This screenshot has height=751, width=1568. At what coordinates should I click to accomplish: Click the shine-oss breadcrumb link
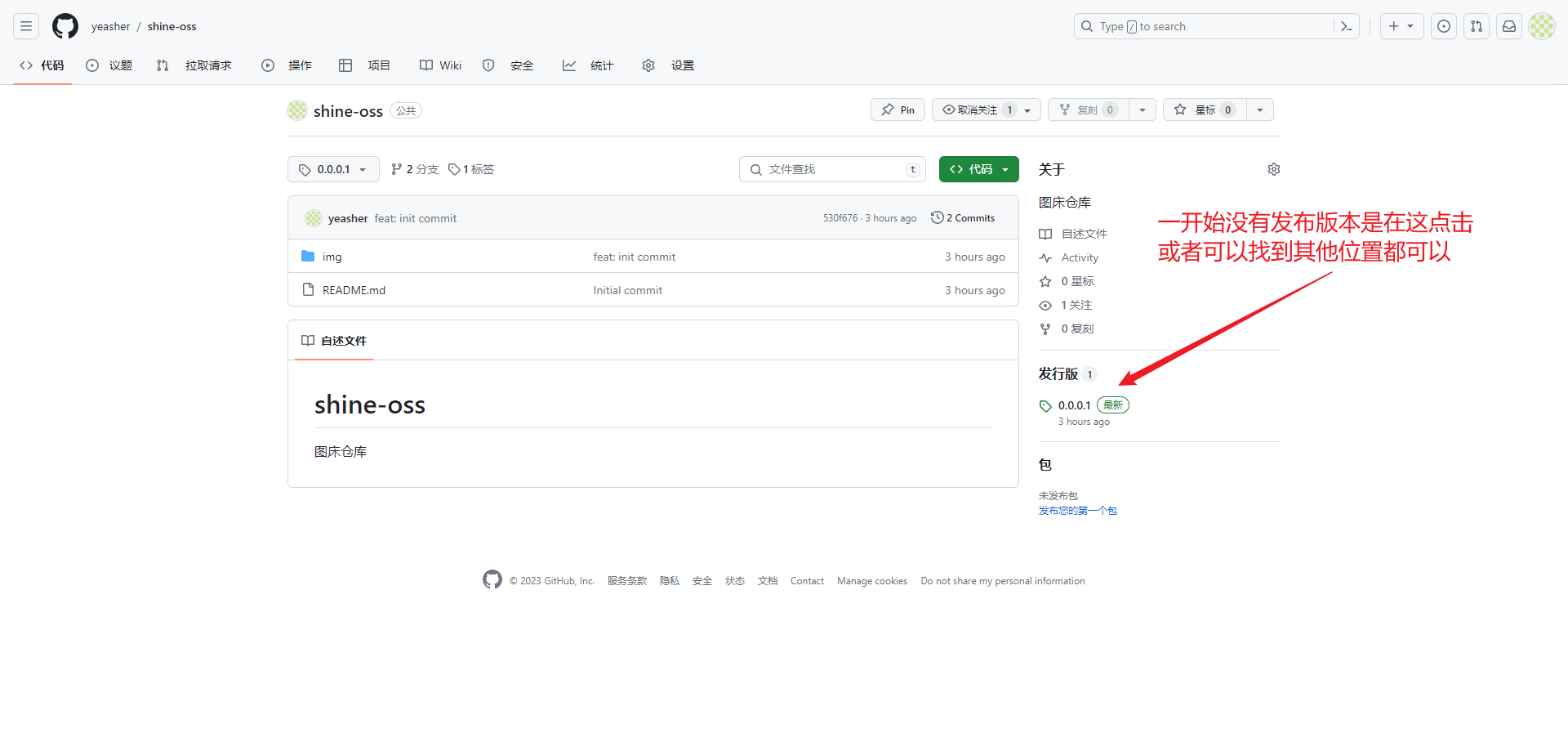point(171,26)
